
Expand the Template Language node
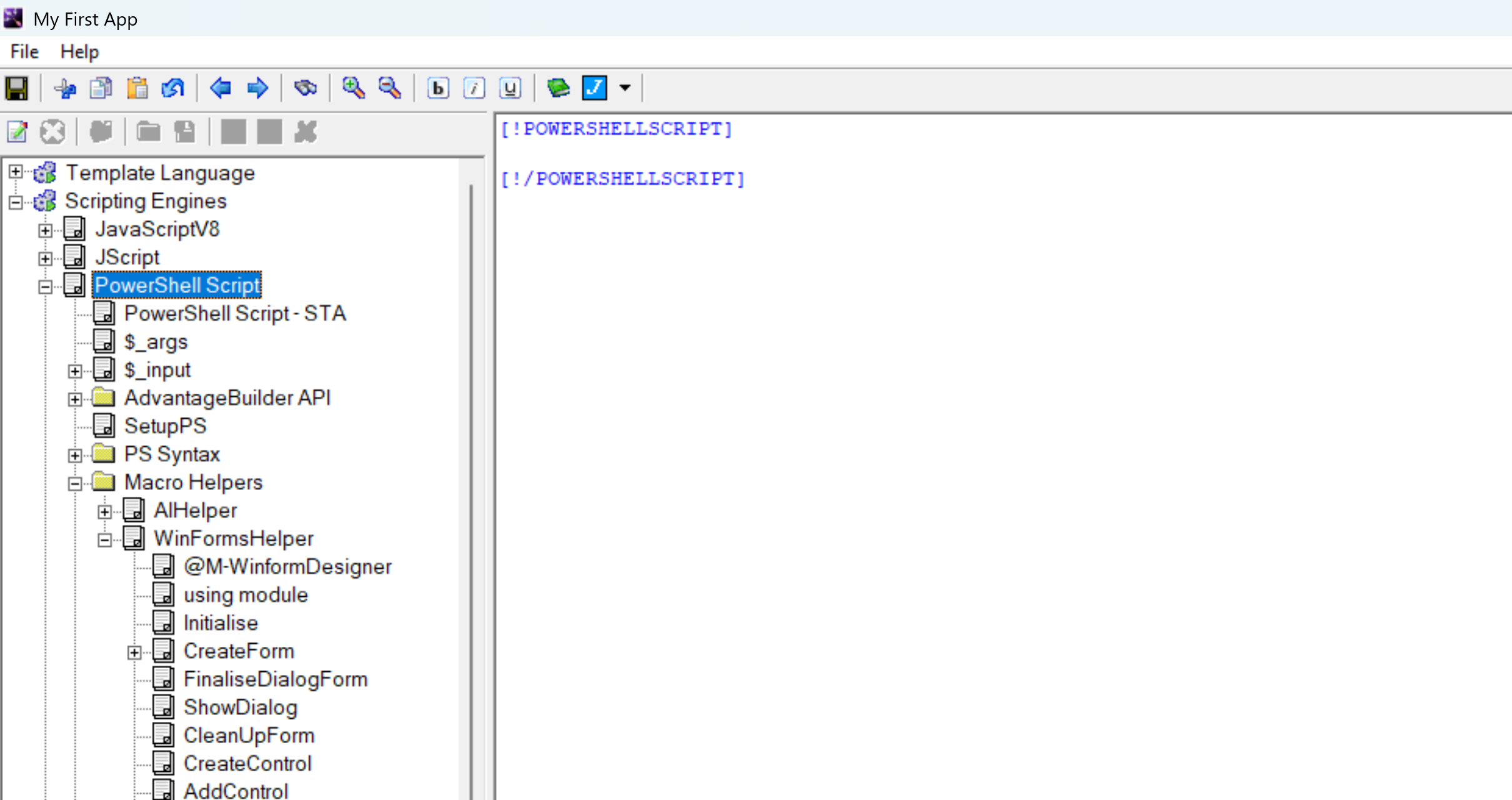pos(16,172)
